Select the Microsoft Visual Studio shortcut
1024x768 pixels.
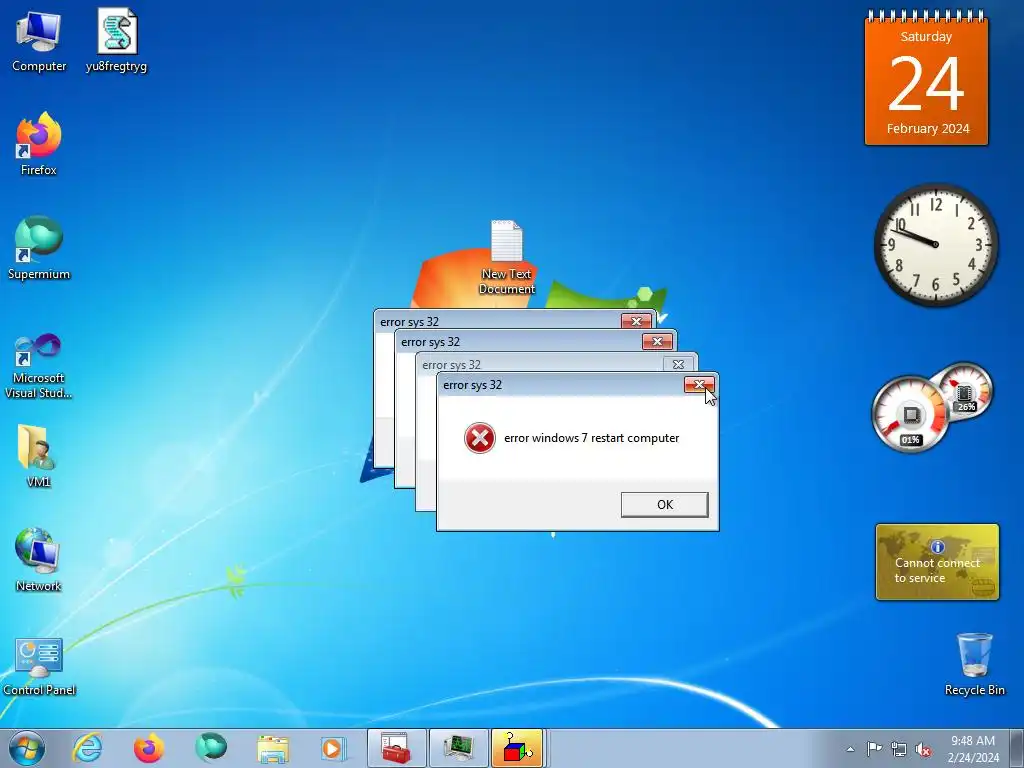point(39,366)
